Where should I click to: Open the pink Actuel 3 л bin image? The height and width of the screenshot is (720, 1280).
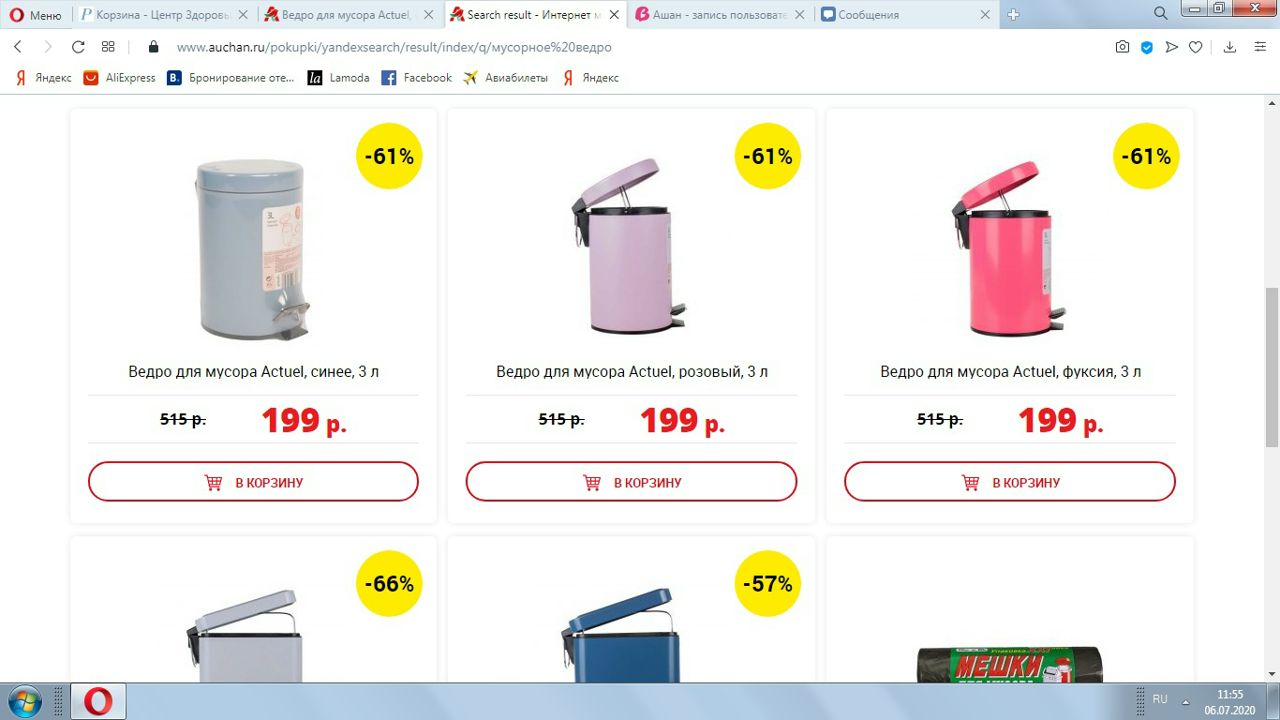tap(630, 244)
